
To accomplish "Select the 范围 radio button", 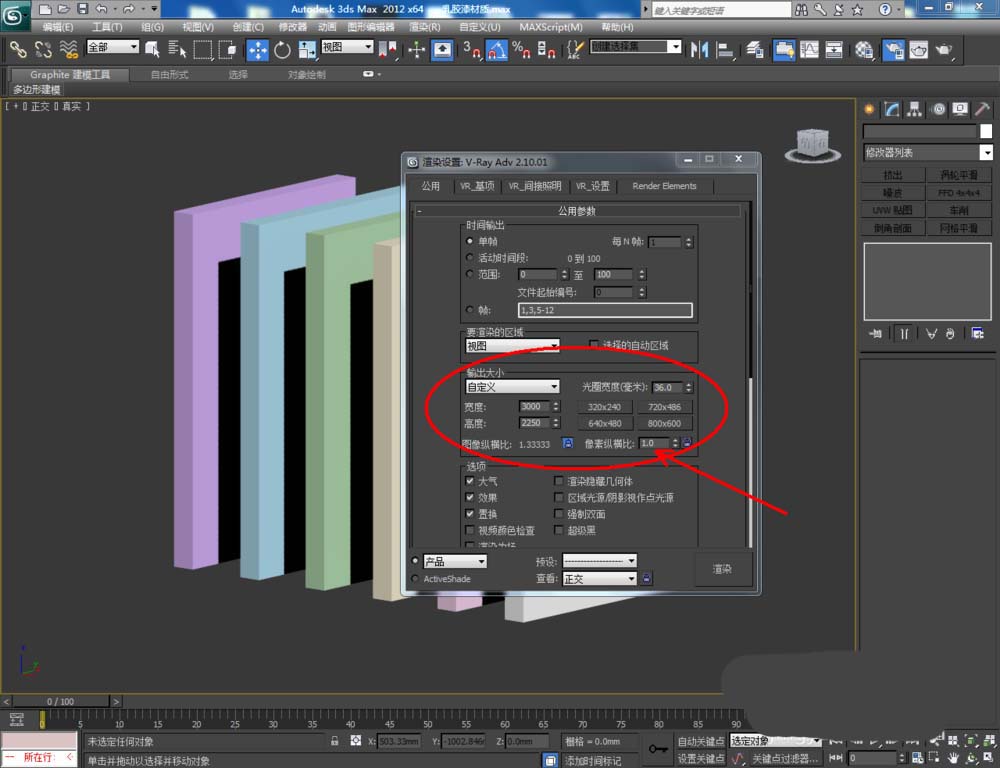I will click(471, 274).
